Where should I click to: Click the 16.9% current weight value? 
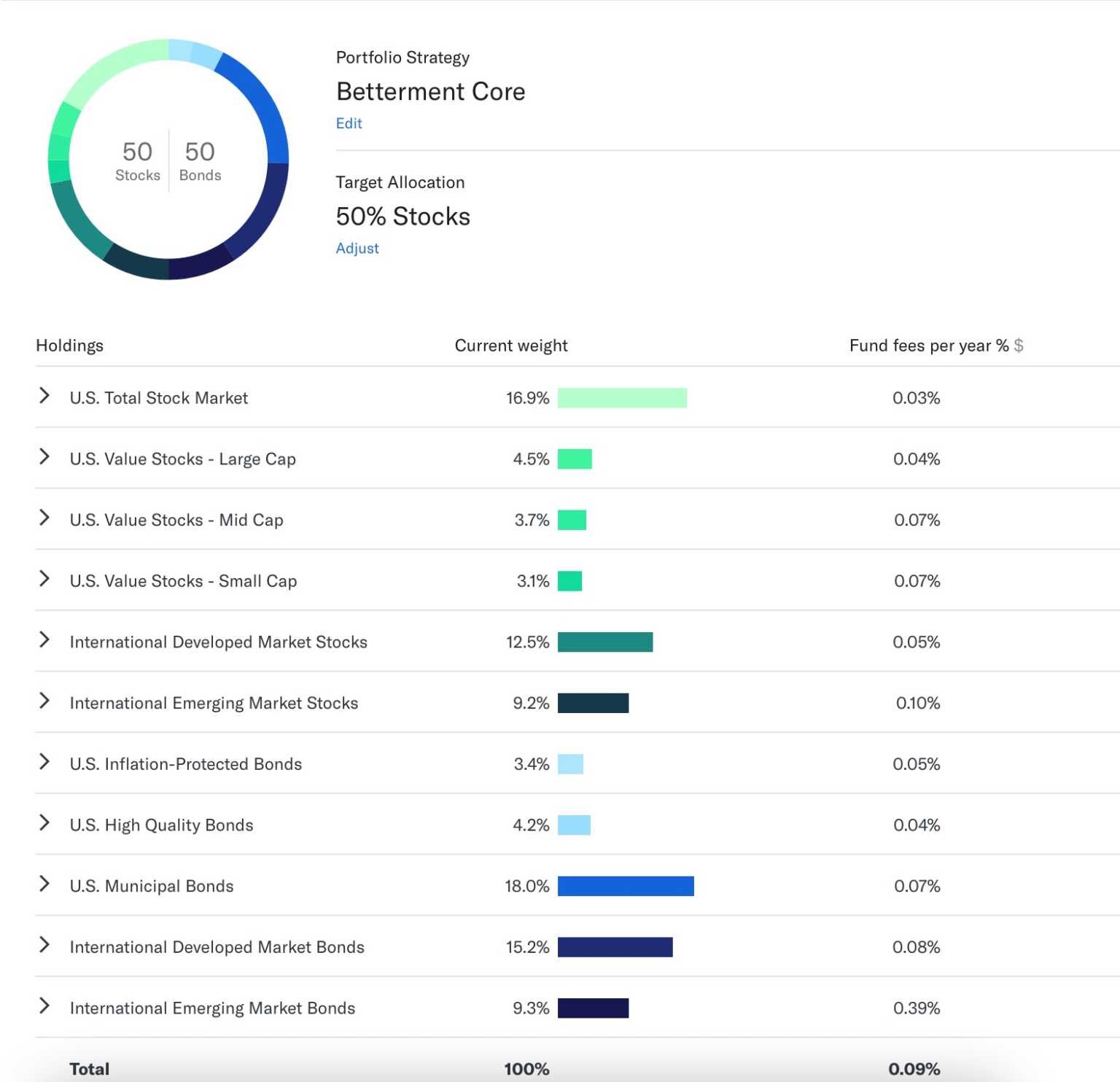coord(527,398)
